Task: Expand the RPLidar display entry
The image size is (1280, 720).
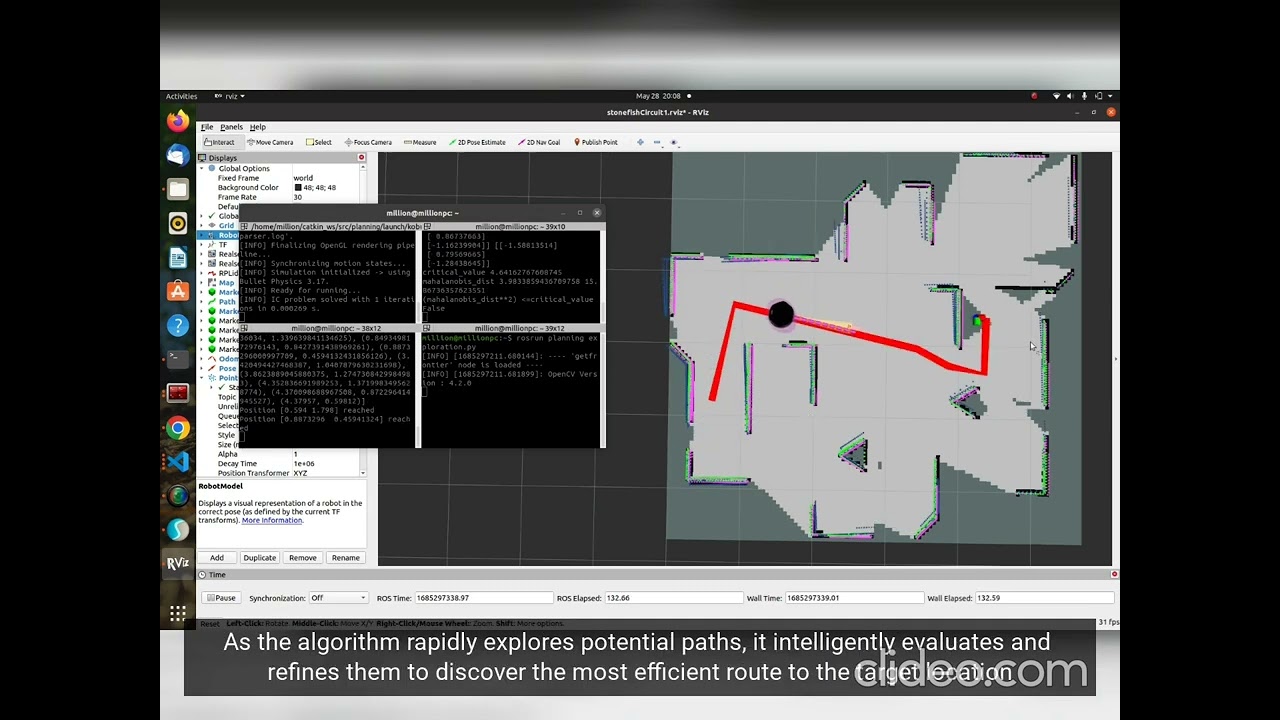Action: (x=201, y=273)
